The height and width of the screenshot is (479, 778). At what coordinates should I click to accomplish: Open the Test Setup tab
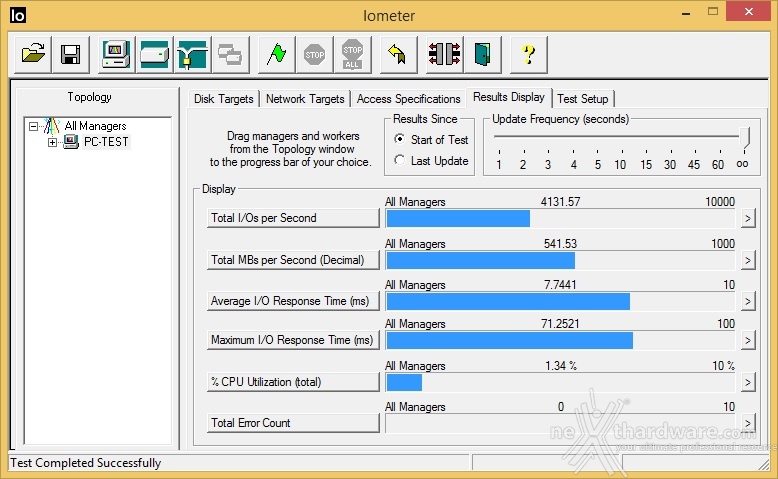click(x=583, y=99)
